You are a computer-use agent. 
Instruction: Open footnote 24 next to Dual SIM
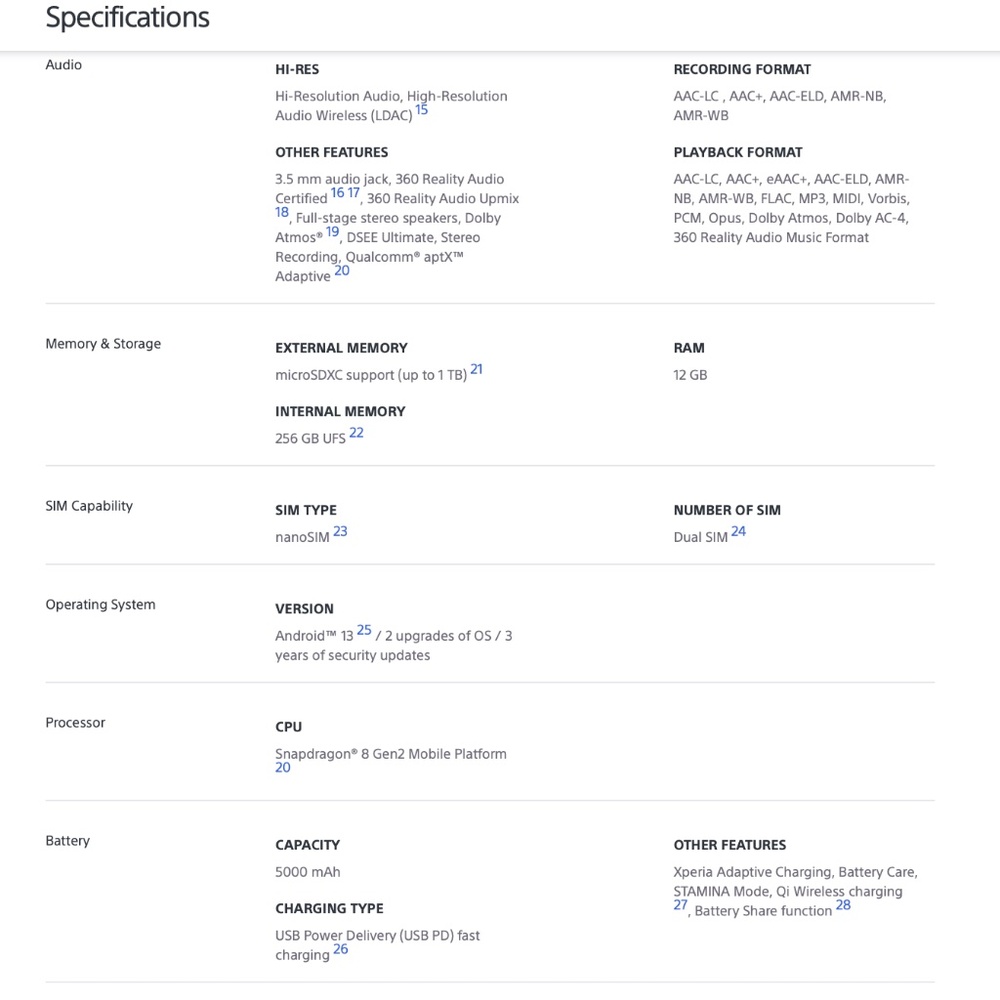click(739, 531)
